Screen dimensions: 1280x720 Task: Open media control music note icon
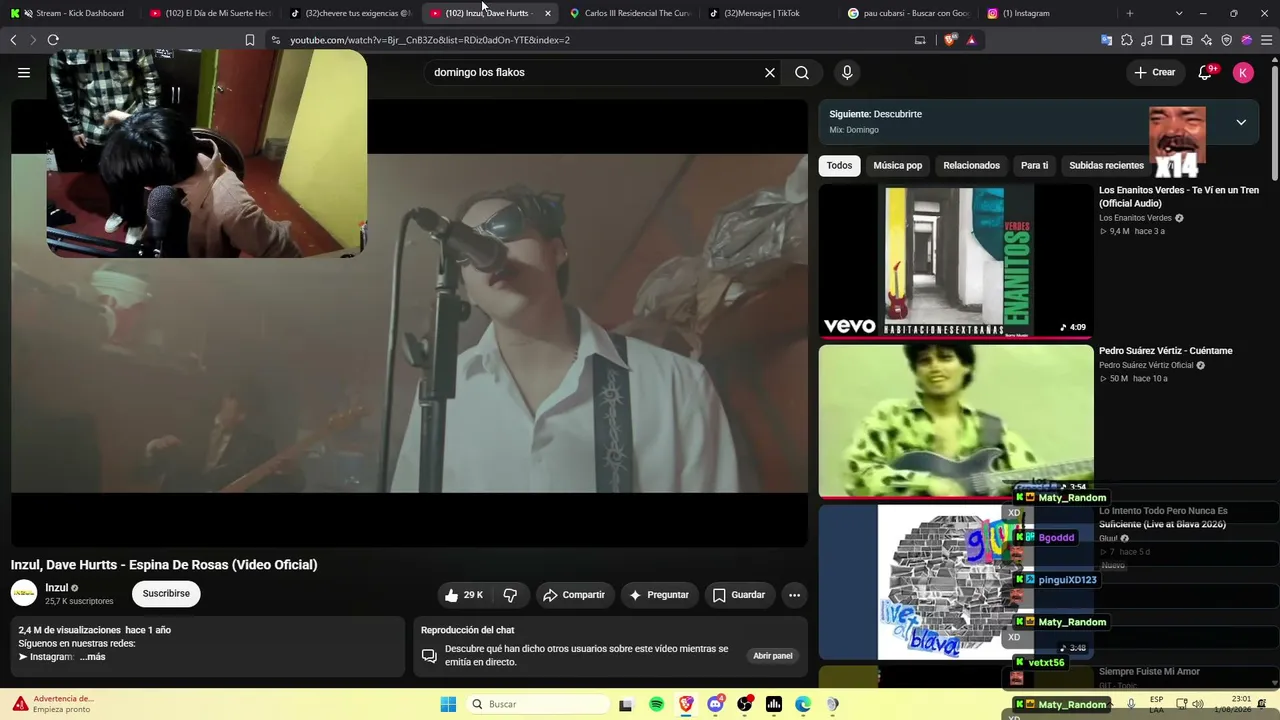pyautogui.click(x=1147, y=40)
